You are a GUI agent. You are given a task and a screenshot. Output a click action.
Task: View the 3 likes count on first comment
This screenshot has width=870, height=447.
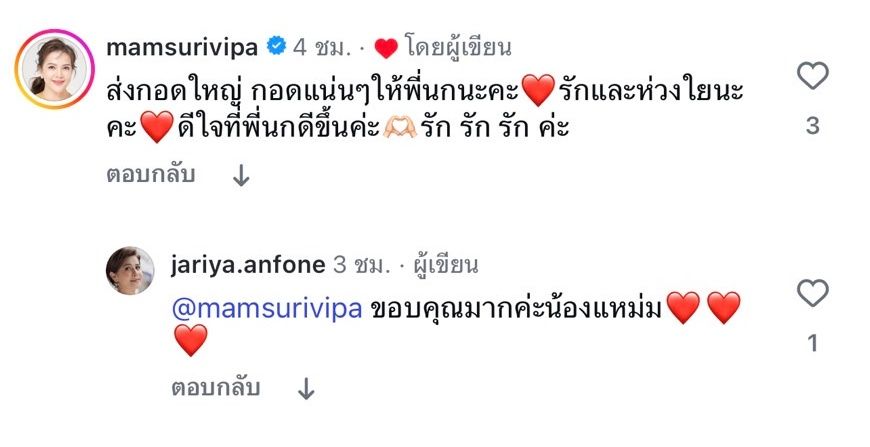point(812,126)
